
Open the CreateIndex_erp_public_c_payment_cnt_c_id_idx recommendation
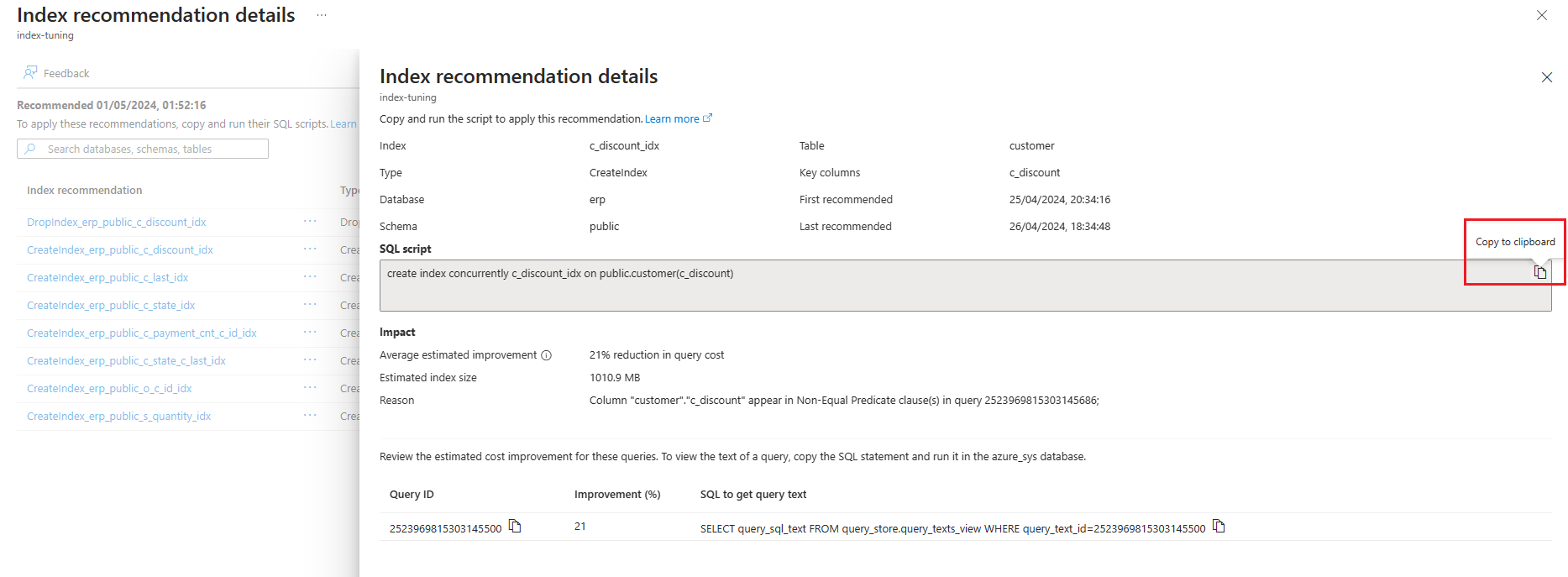[x=141, y=333]
